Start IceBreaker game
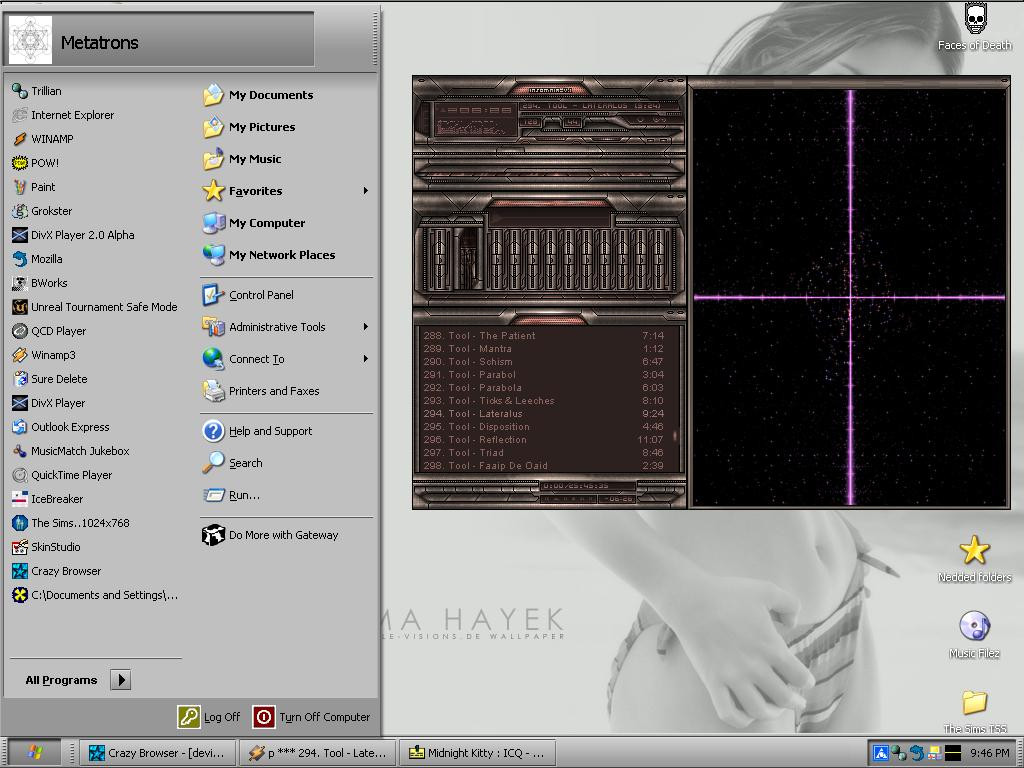Image resolution: width=1024 pixels, height=768 pixels. point(48,499)
